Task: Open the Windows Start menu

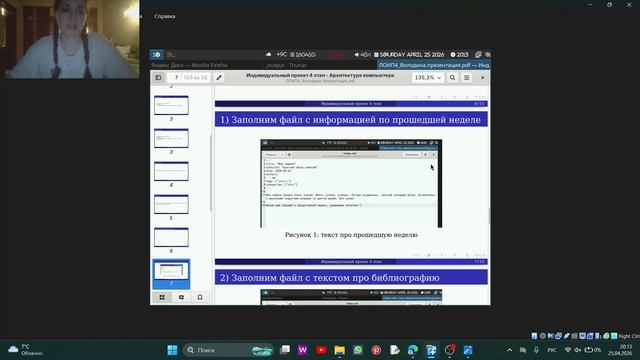Action: (x=172, y=350)
